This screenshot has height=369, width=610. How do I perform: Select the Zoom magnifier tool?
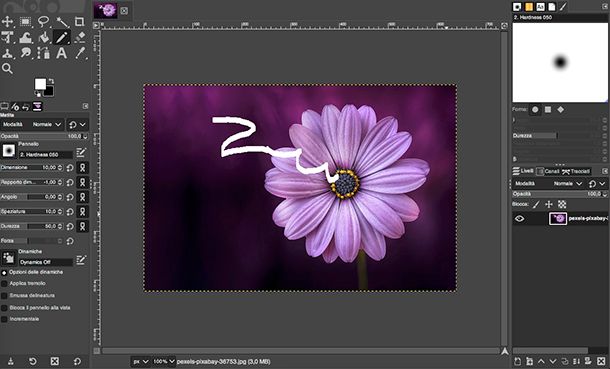[x=7, y=68]
